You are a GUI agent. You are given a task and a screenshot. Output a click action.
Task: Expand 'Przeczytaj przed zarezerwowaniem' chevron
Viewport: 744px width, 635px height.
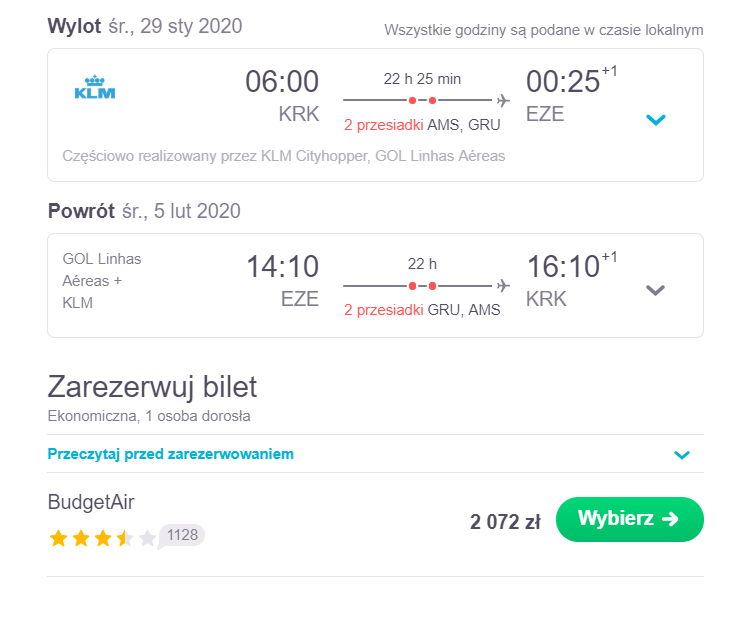682,455
